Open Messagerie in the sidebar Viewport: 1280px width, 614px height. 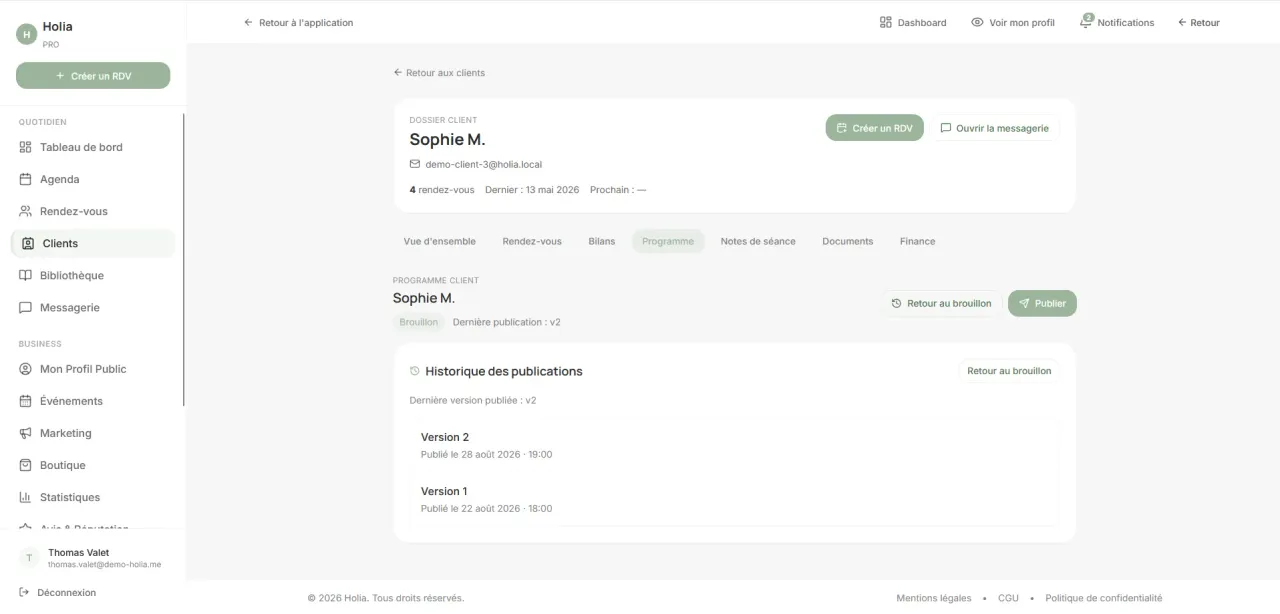[x=93, y=307]
